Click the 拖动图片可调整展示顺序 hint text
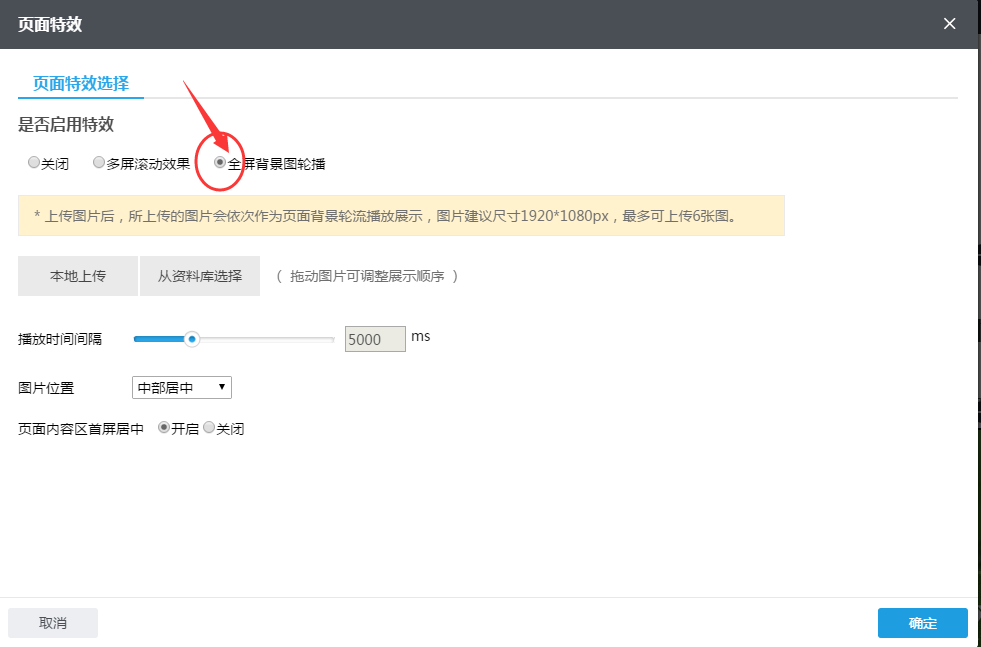The width and height of the screenshot is (981, 647). 367,276
